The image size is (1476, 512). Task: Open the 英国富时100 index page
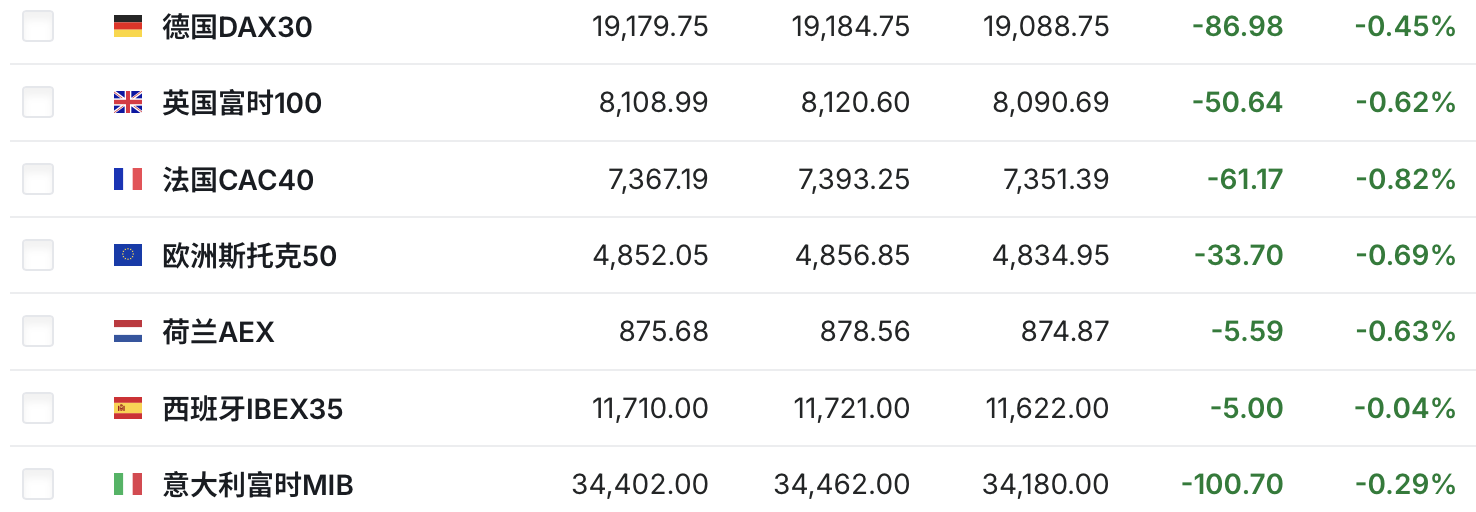pyautogui.click(x=242, y=103)
